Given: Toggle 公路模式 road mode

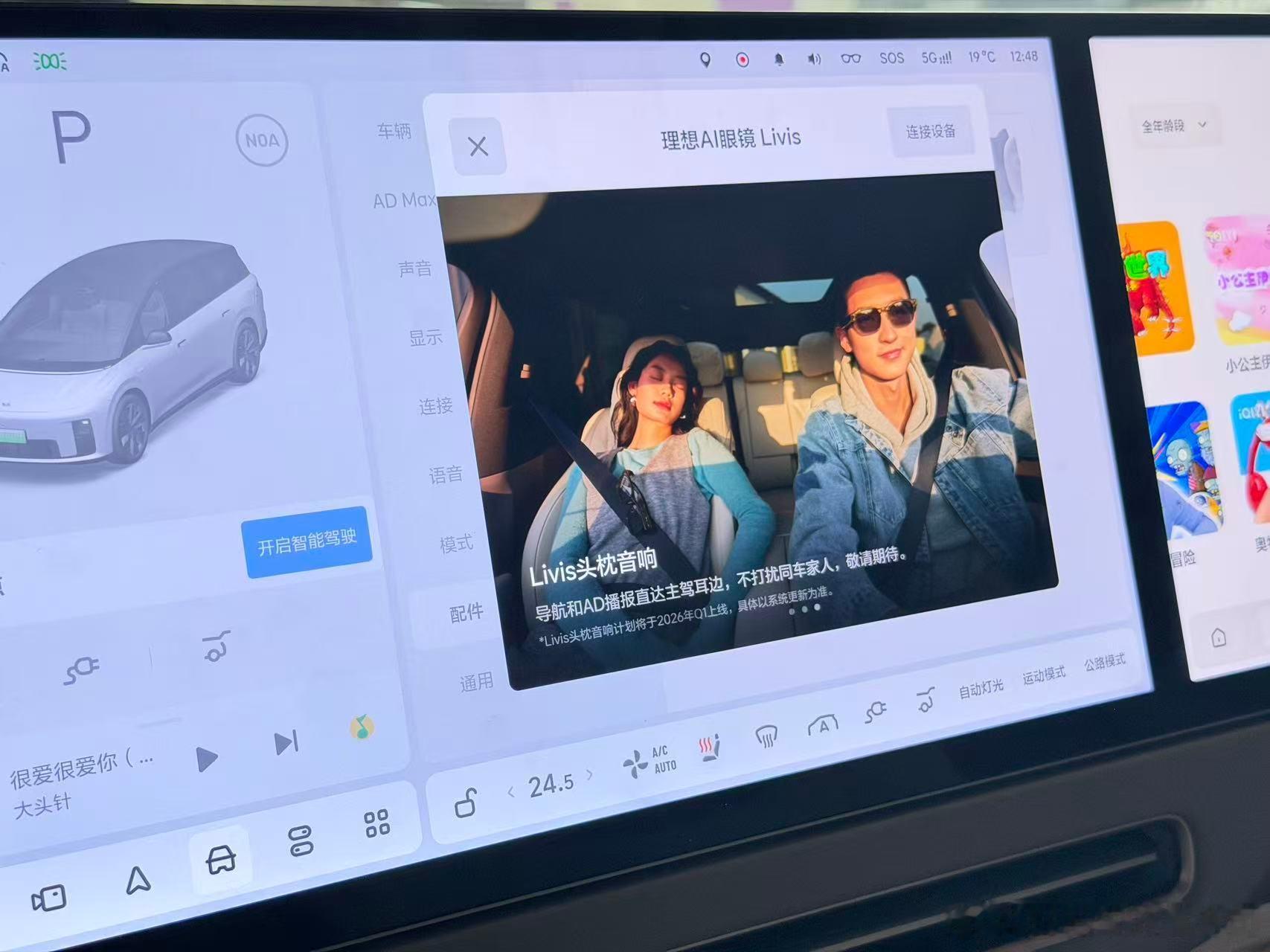Looking at the screenshot, I should click(1105, 662).
